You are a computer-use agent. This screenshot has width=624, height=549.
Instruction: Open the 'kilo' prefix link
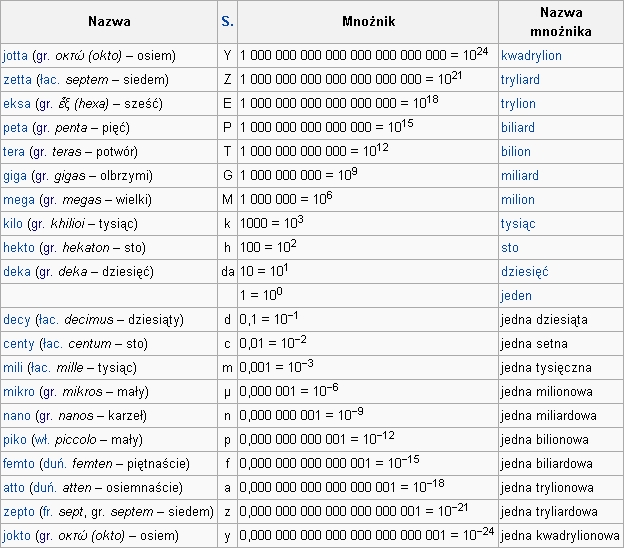tap(13, 224)
